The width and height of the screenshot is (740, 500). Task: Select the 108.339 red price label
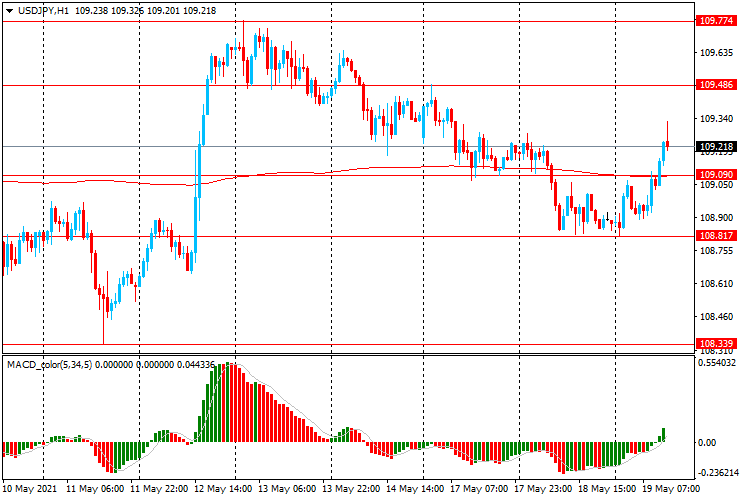(x=716, y=344)
